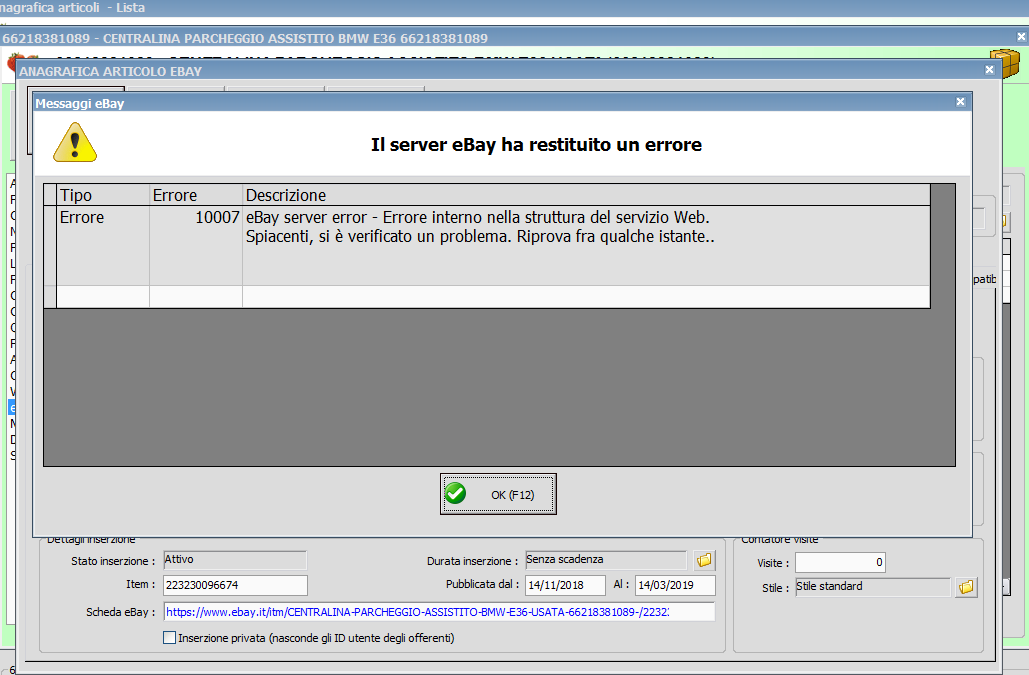
Task: Click the Pubblicata dal date field 14/11/2018
Action: 565,585
